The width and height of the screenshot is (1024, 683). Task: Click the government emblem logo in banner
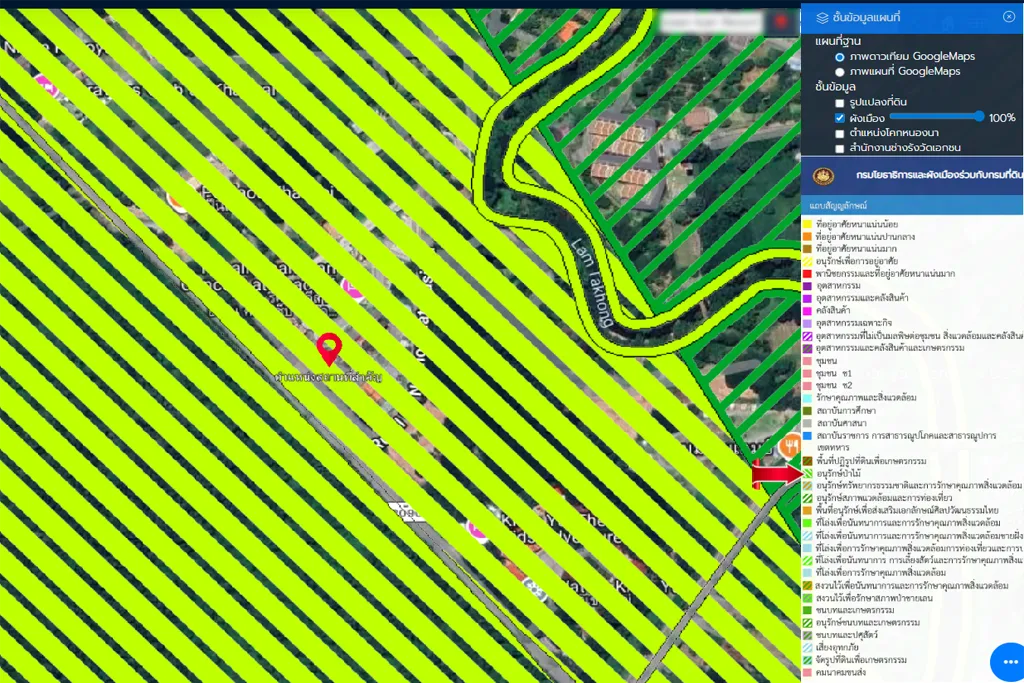pyautogui.click(x=824, y=175)
